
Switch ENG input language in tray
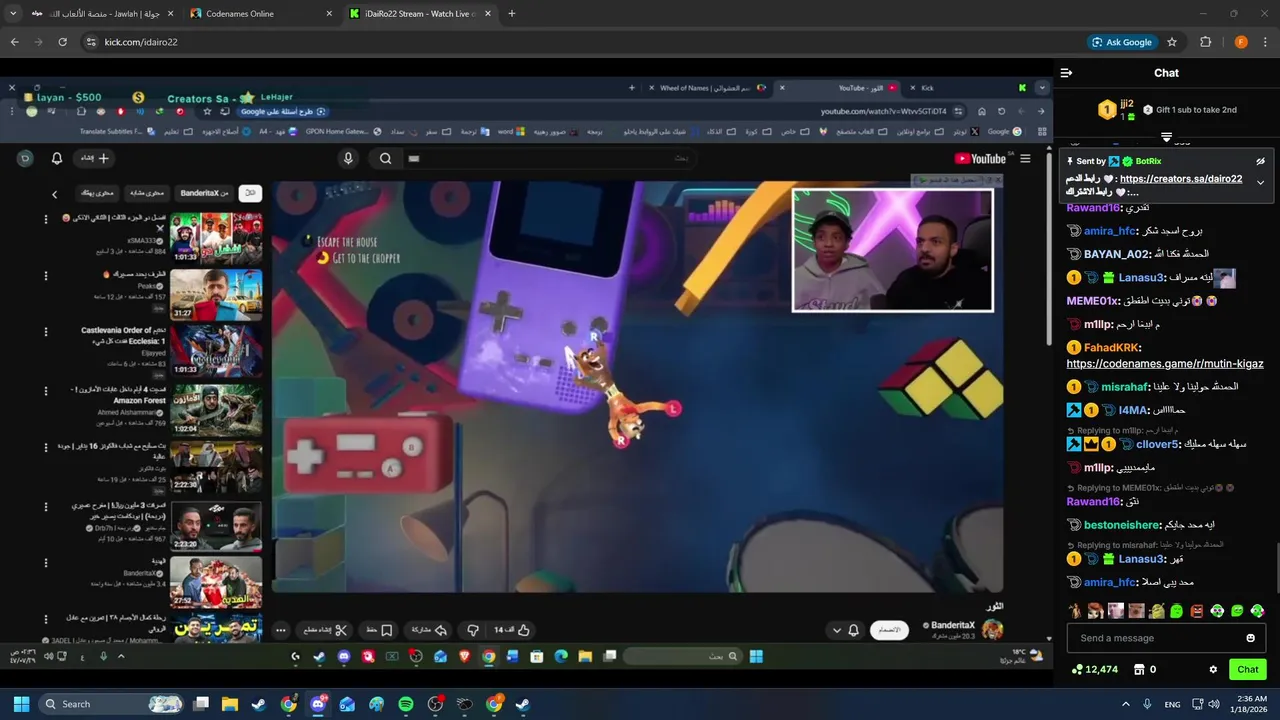pyautogui.click(x=1172, y=704)
